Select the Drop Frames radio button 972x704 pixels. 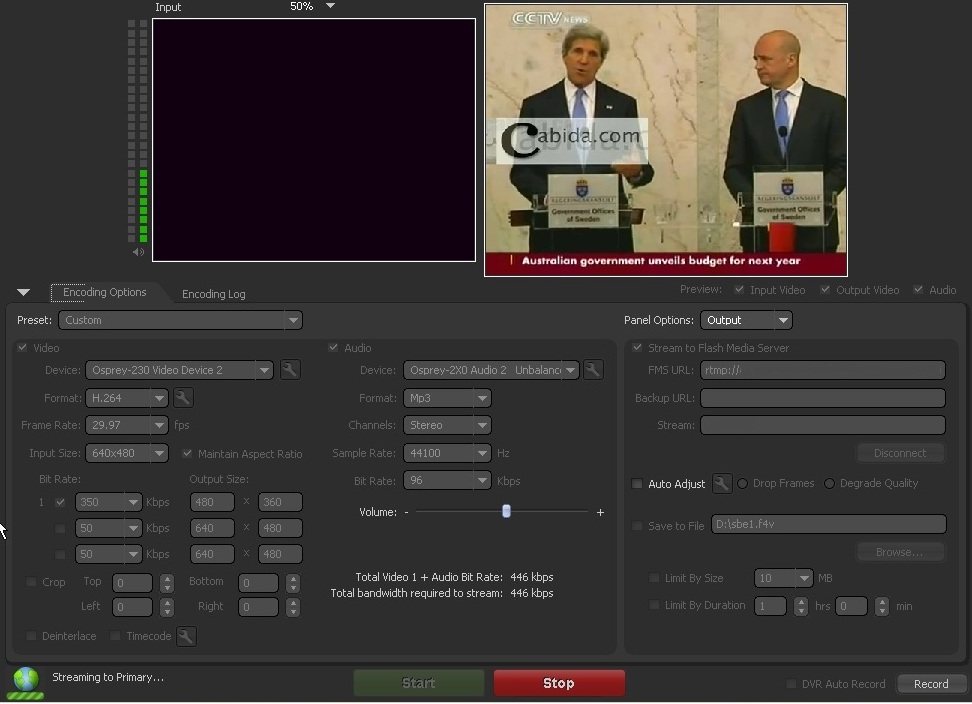pos(742,484)
